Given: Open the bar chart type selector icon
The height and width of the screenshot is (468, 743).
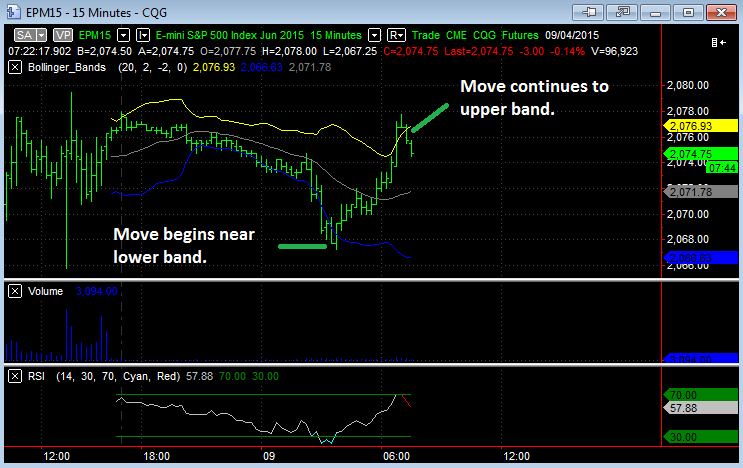Looking at the screenshot, I should pyautogui.click(x=143, y=35).
